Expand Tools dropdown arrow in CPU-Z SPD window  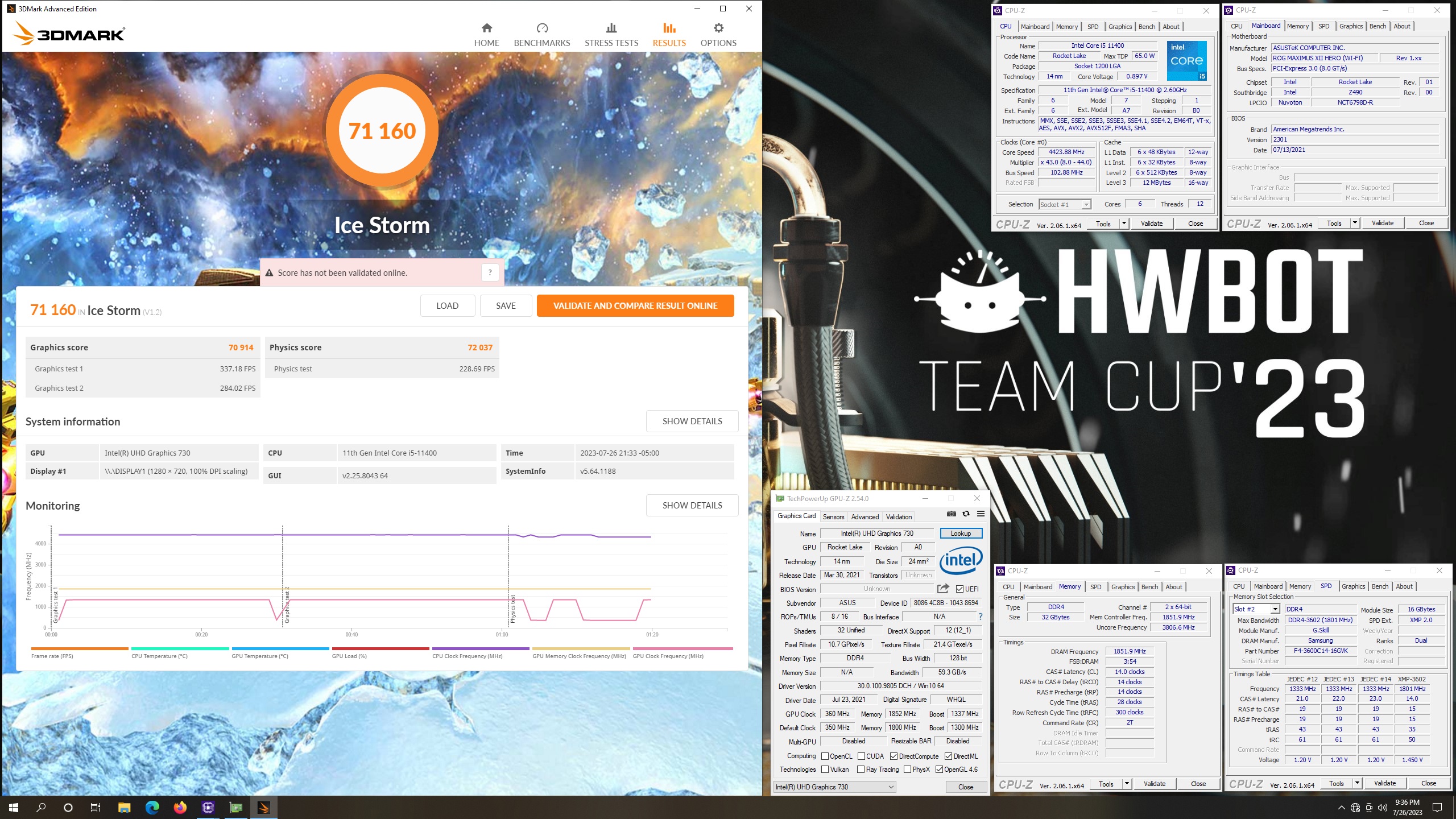pos(1357,783)
